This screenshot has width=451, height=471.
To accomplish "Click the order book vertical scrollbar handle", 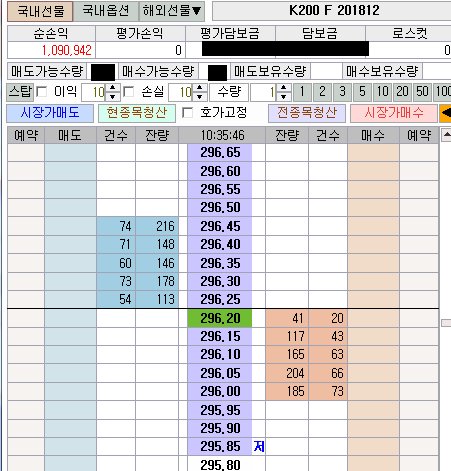I will click(446, 323).
